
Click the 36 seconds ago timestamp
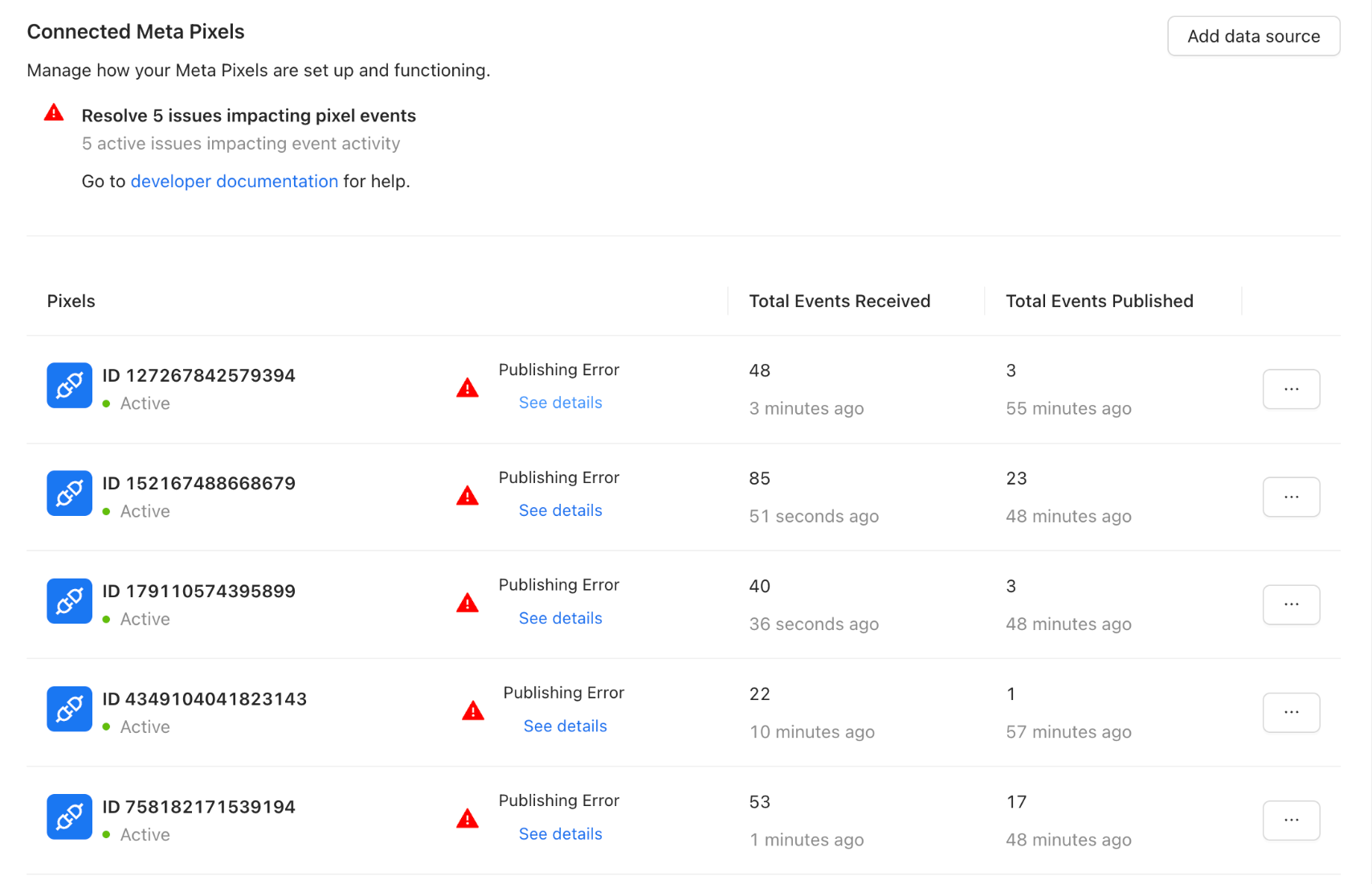point(814,624)
